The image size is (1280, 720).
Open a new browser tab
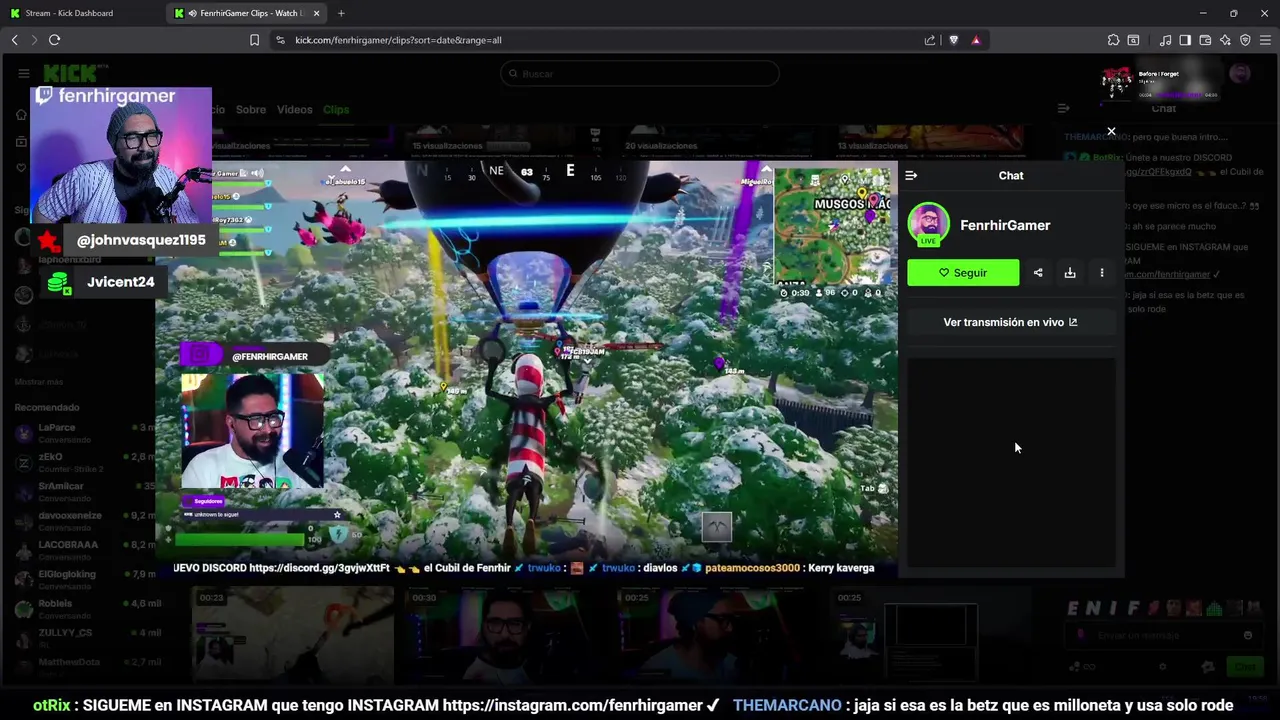coord(341,13)
